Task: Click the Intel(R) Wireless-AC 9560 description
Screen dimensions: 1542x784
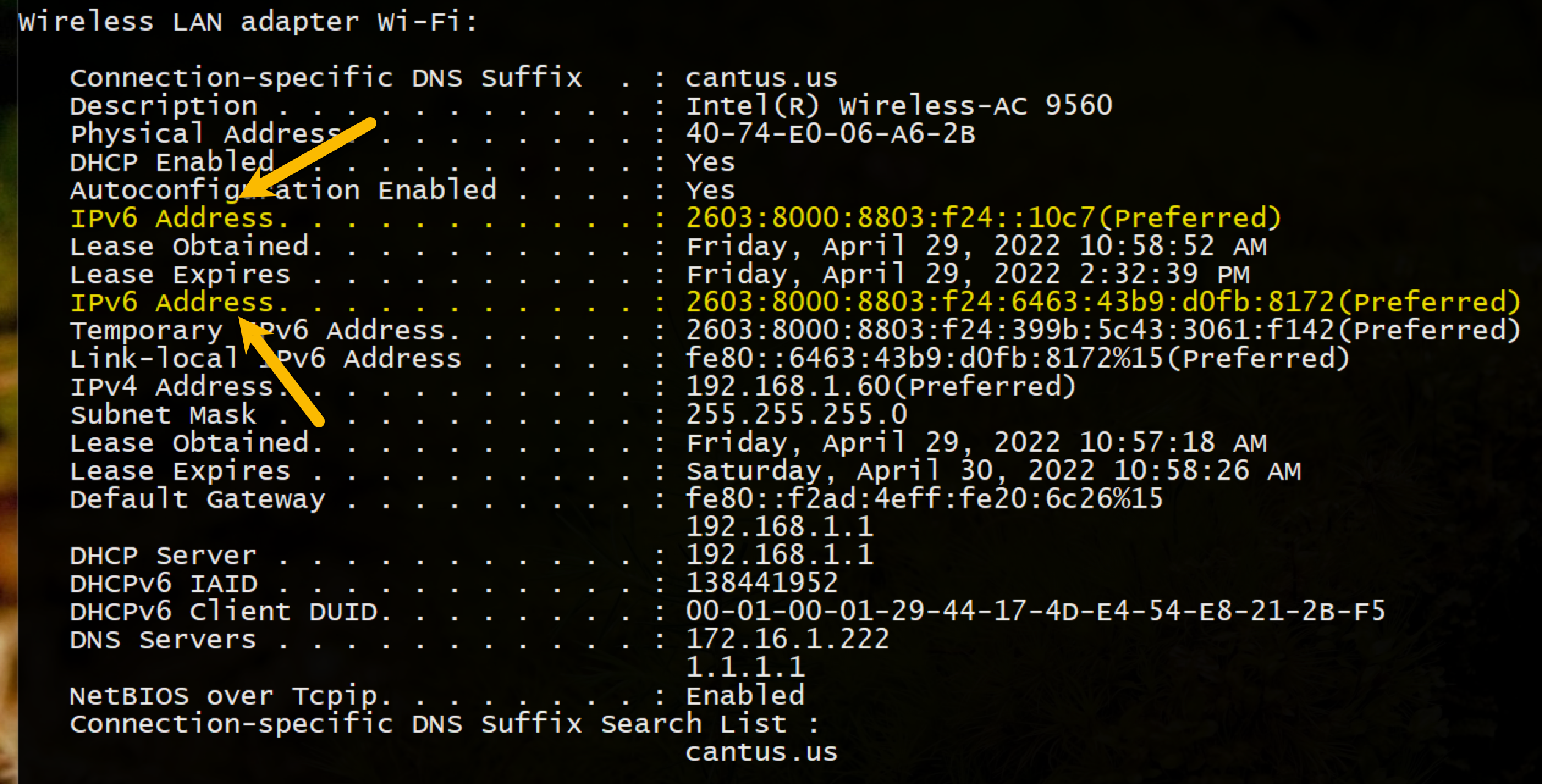Action: coord(898,106)
